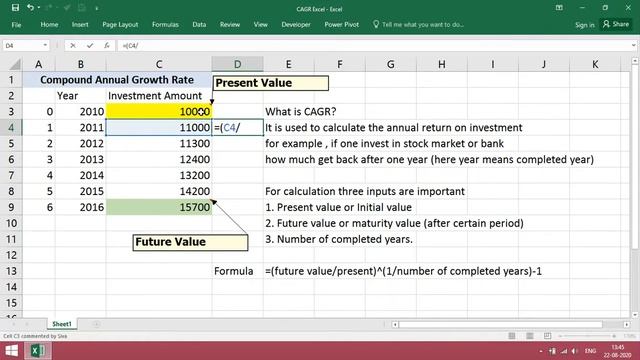This screenshot has width=640, height=360.
Task: Switch to Page Layout view in status bar
Action: coord(529,336)
